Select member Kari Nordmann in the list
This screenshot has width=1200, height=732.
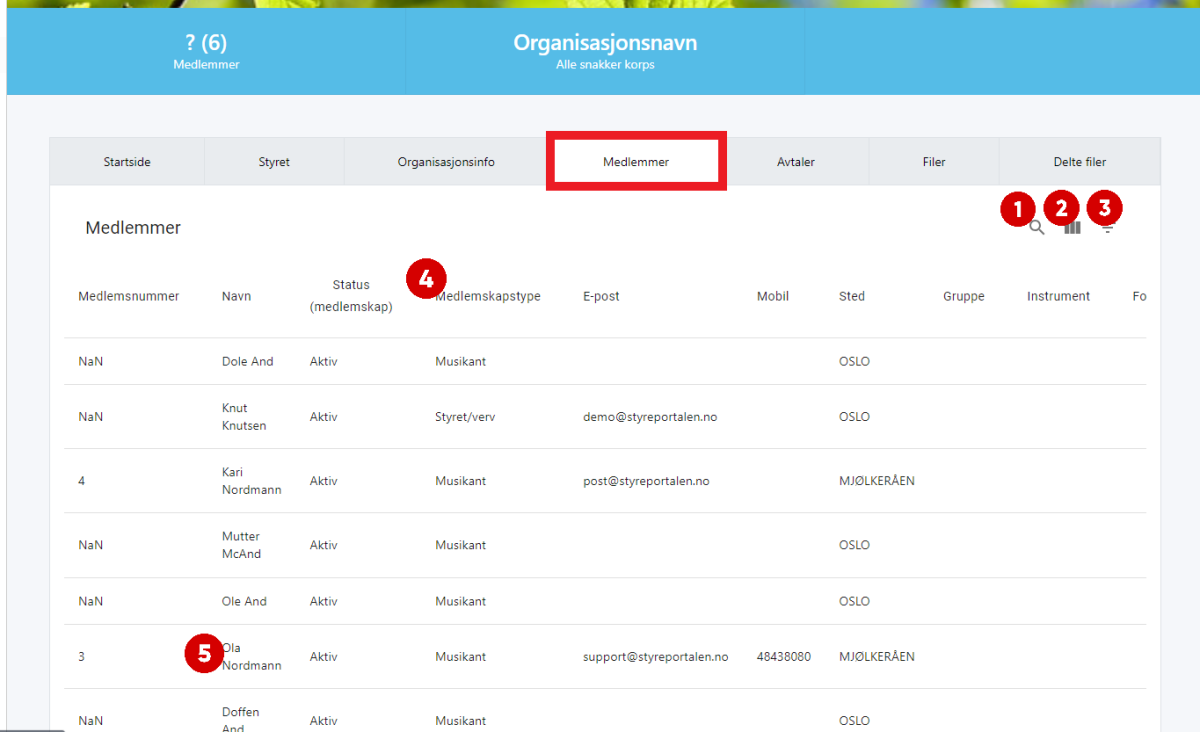251,481
